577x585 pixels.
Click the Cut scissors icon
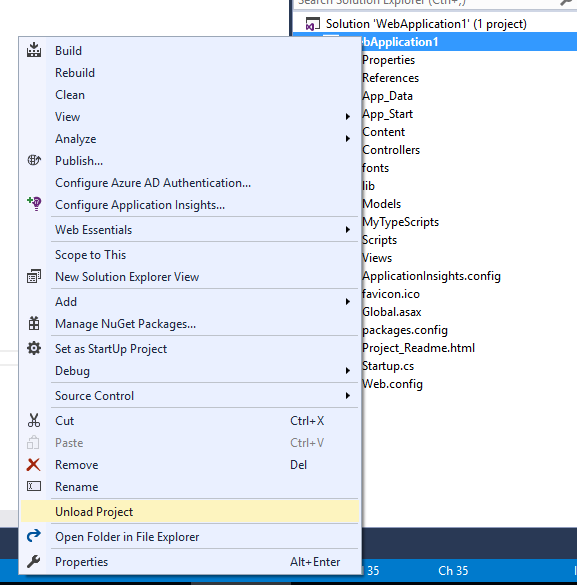[34, 420]
